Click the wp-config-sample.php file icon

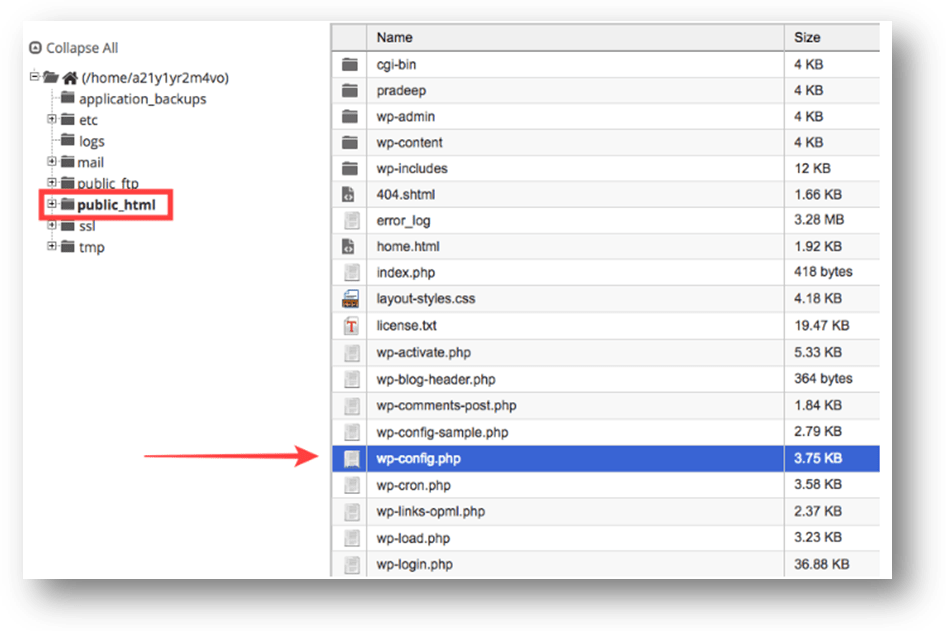352,433
